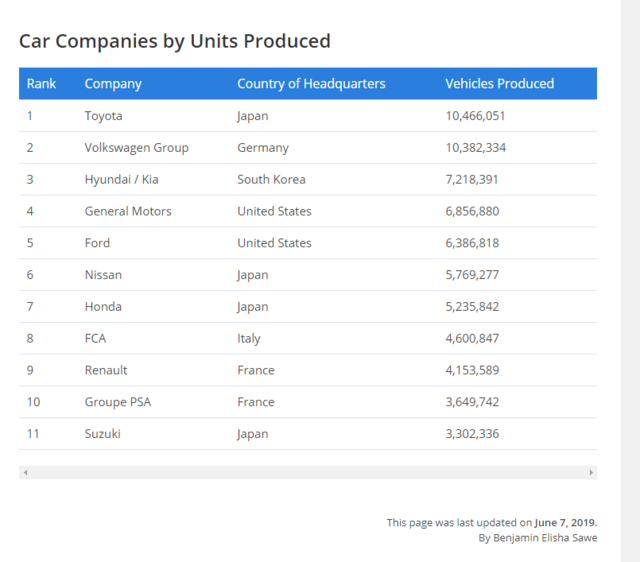Select the Renault company cell
This screenshot has height=562, width=640.
pos(106,371)
